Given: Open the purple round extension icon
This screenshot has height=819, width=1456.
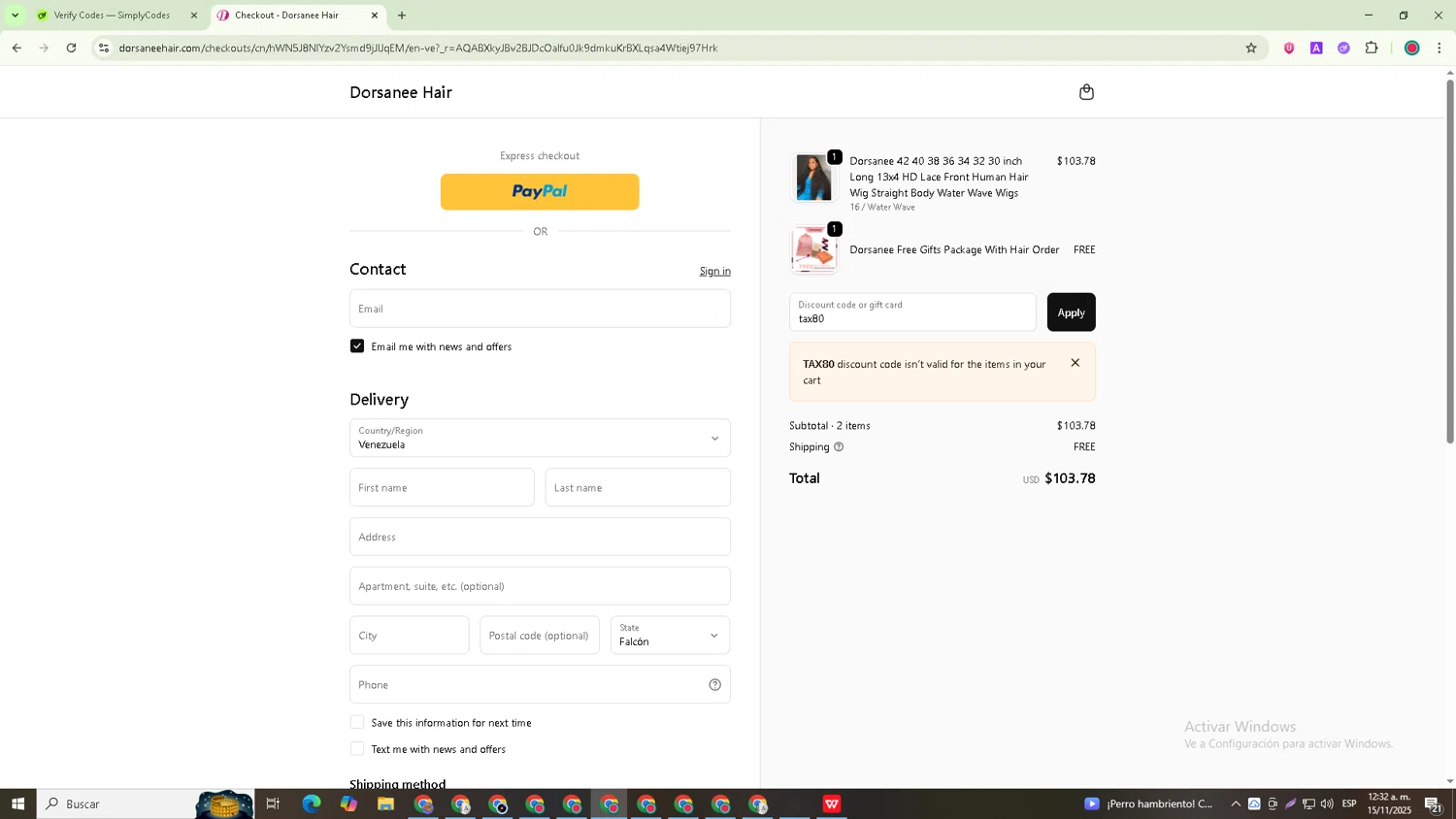Looking at the screenshot, I should (x=1343, y=48).
